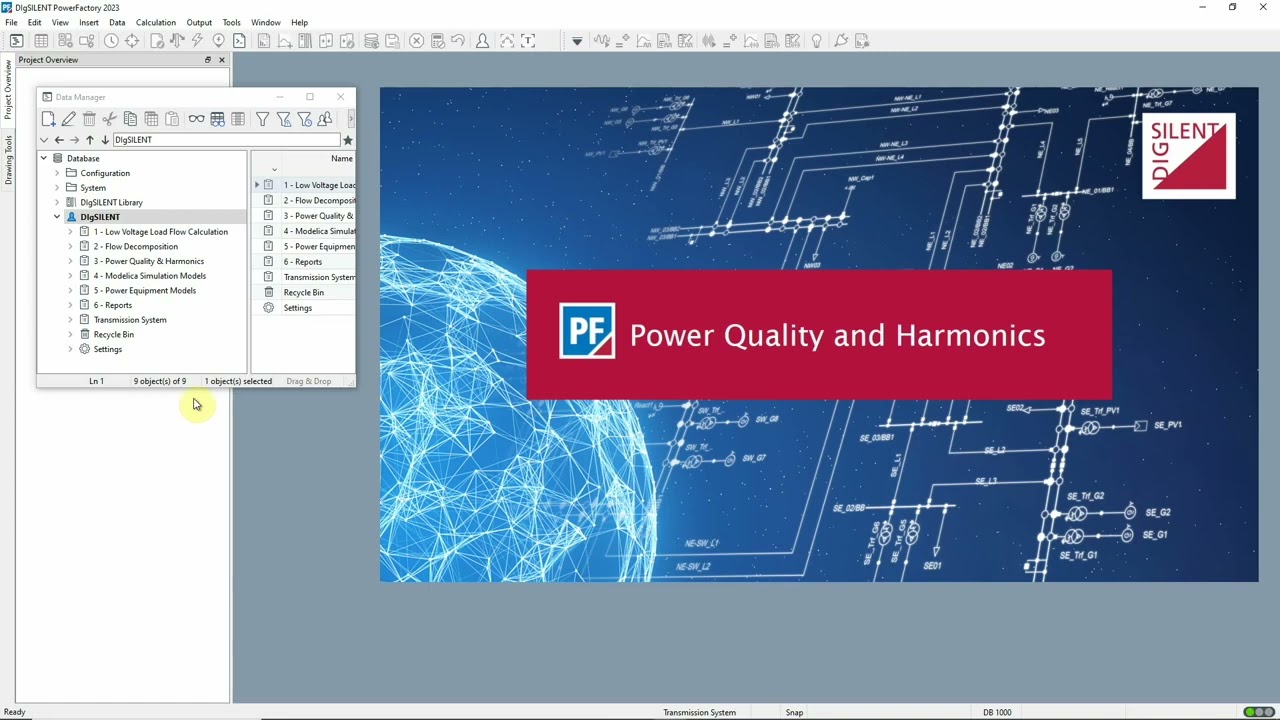1280x720 pixels.
Task: Select the Recycle Bin row in right list
Action: [x=303, y=293]
